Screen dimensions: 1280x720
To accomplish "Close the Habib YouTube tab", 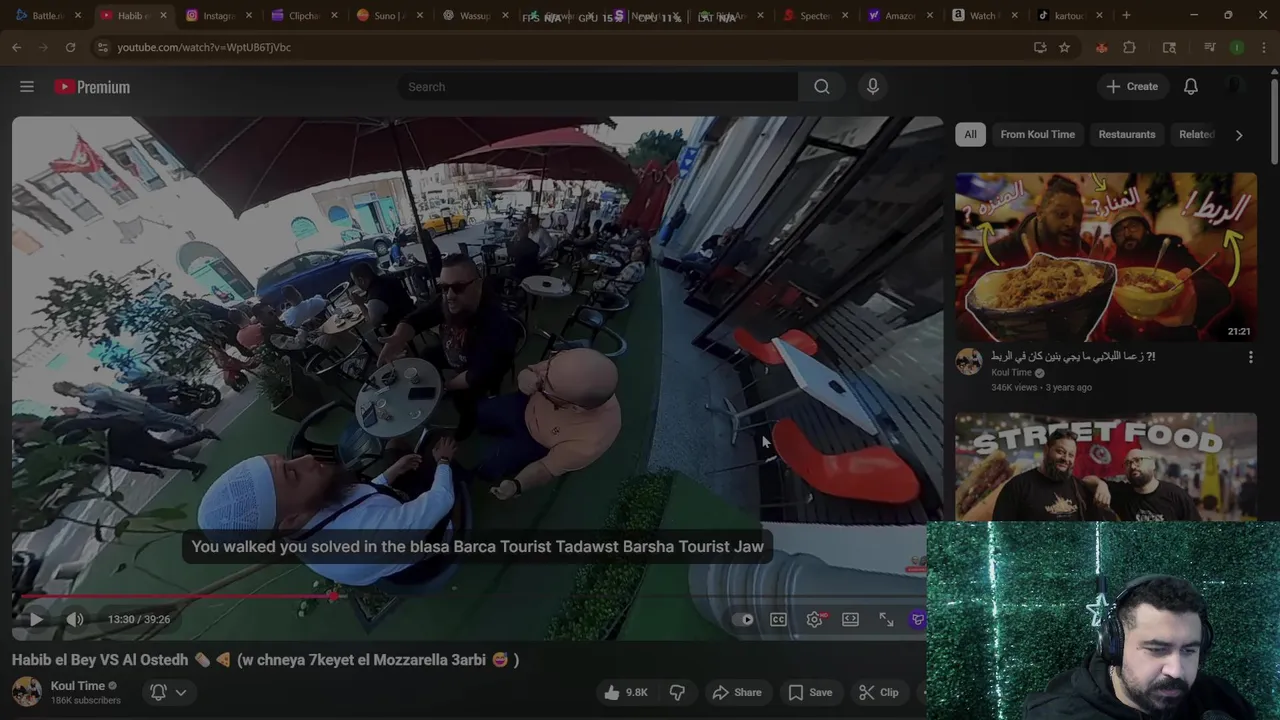I will click(163, 16).
